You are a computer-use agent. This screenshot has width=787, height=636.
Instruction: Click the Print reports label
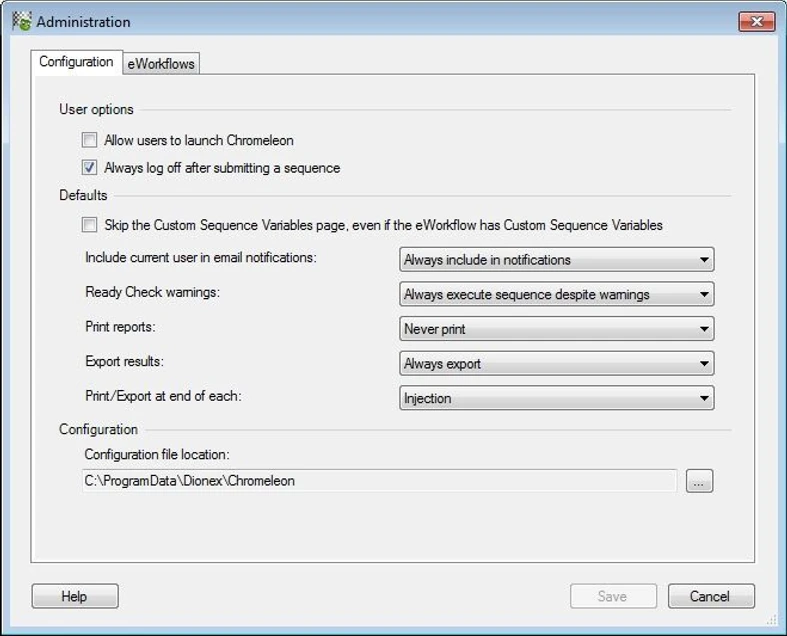point(120,326)
